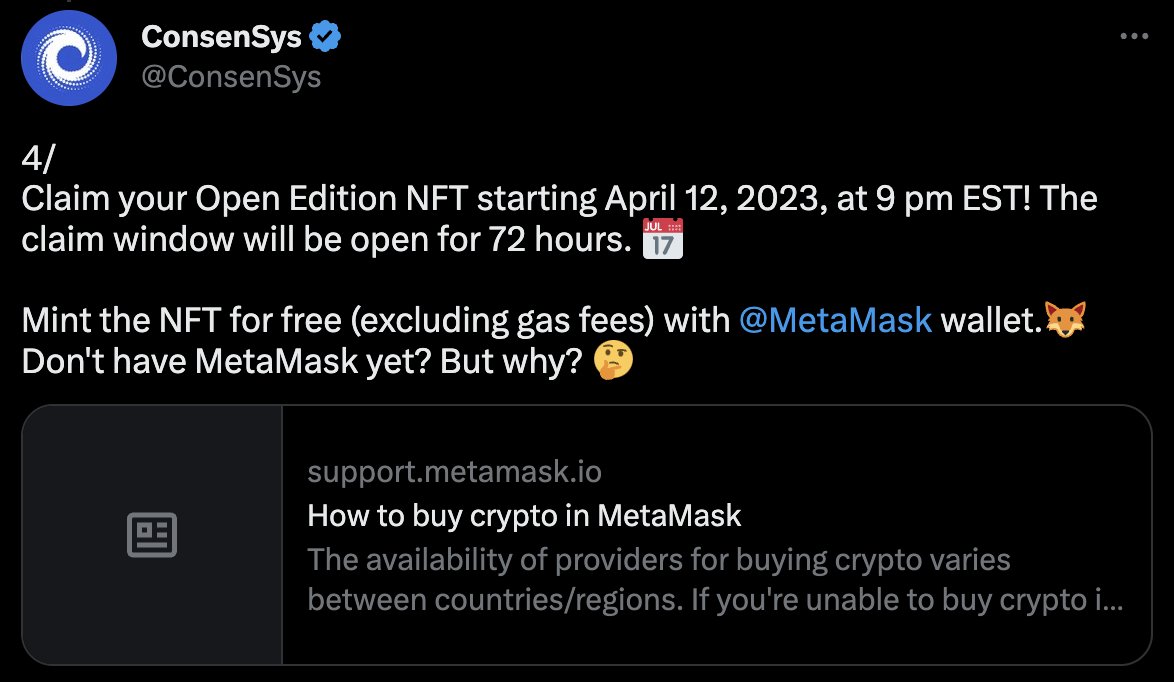Click the @ConsenSys handle
Image resolution: width=1174 pixels, height=682 pixels.
pos(231,76)
